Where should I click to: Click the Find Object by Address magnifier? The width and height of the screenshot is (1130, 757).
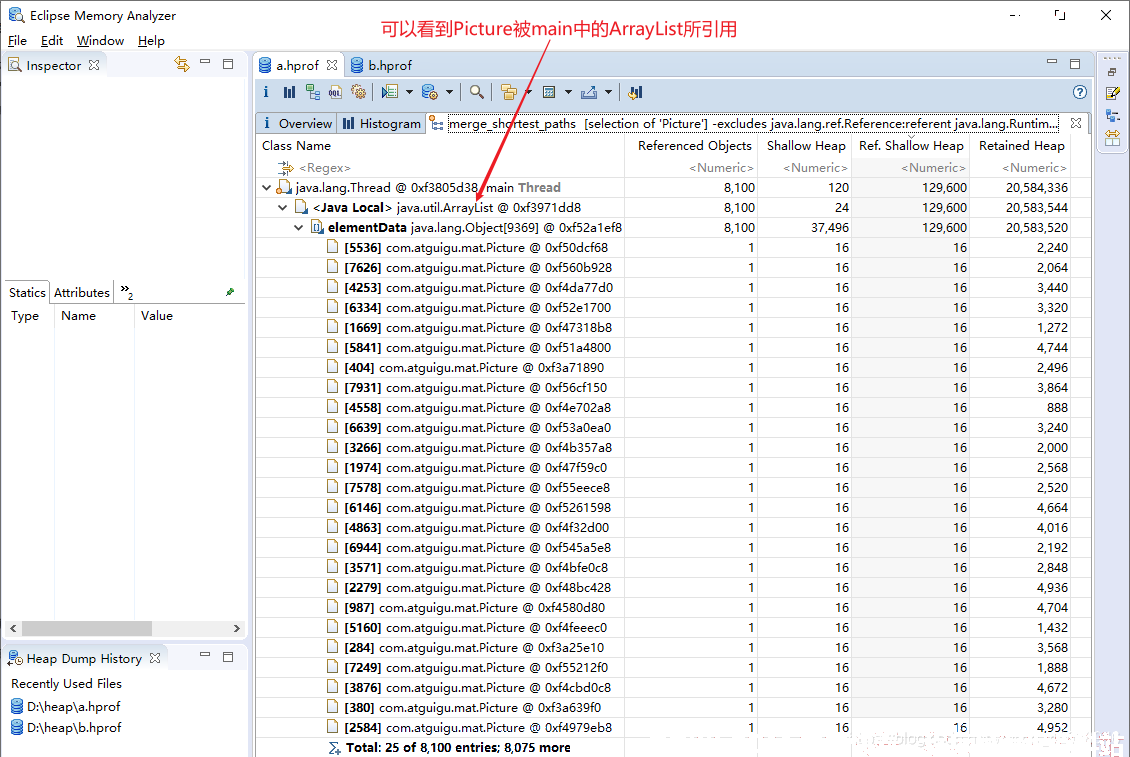pyautogui.click(x=476, y=92)
